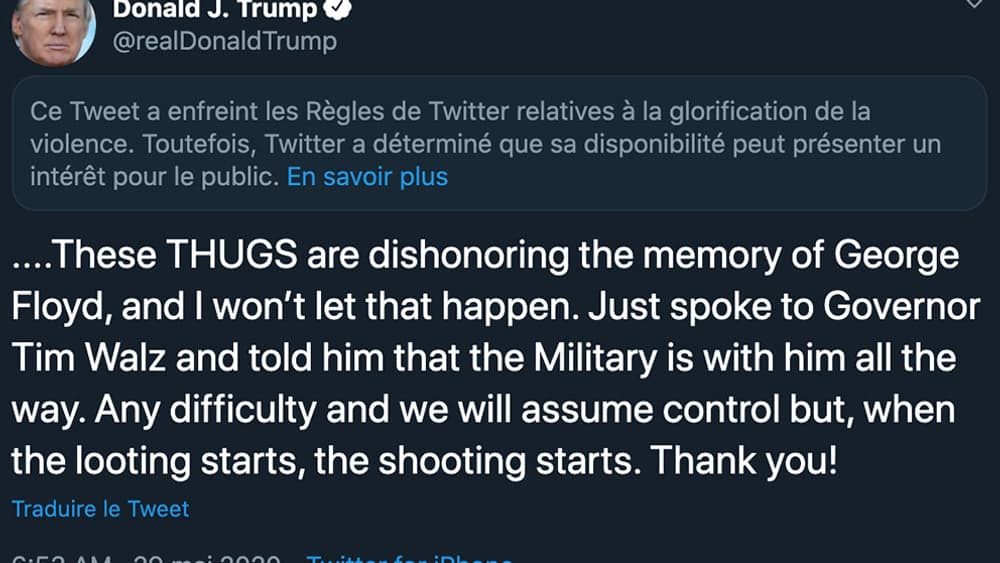1000x563 pixels.
Task: Open Donald J. Trump's profile picture
Action: click(x=53, y=30)
